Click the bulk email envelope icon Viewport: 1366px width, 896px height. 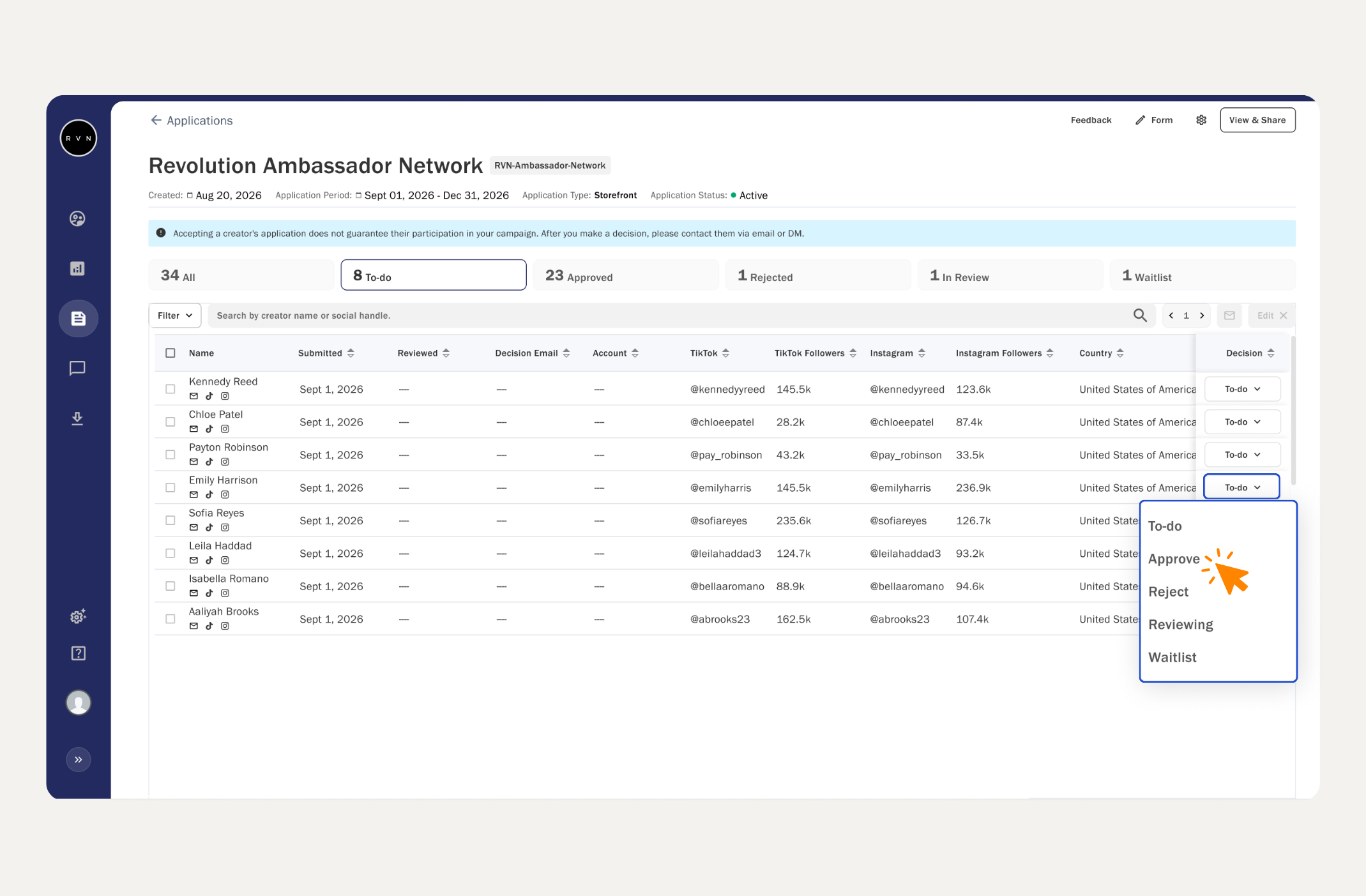click(1229, 315)
